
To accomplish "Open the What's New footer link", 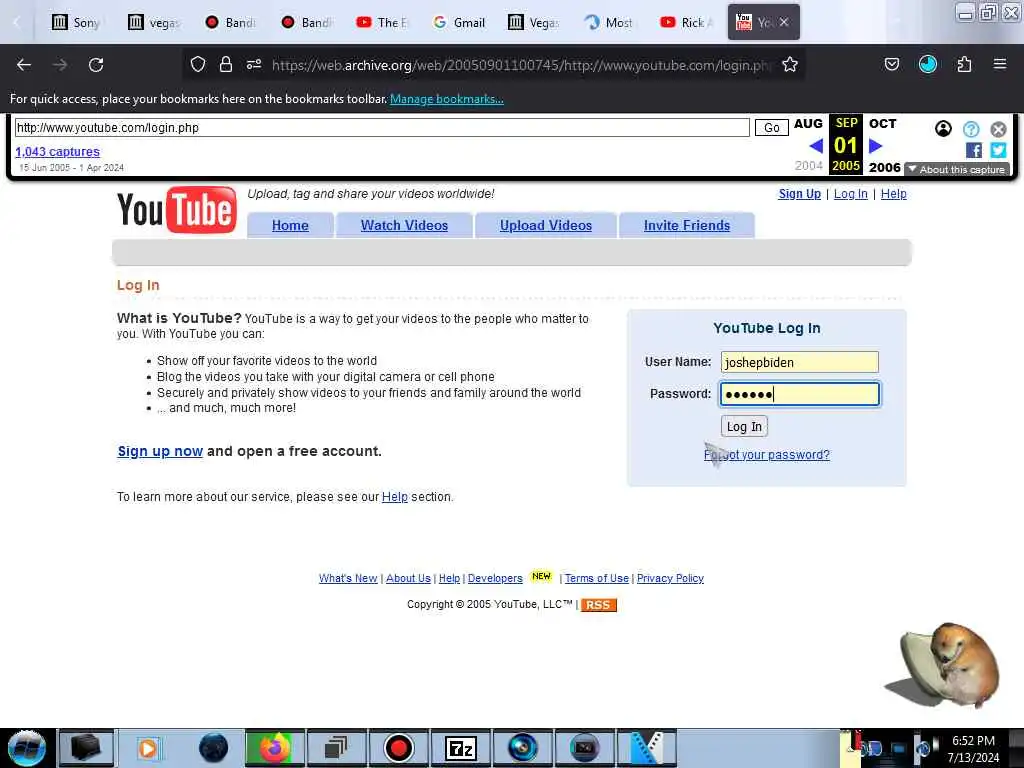I will point(348,578).
